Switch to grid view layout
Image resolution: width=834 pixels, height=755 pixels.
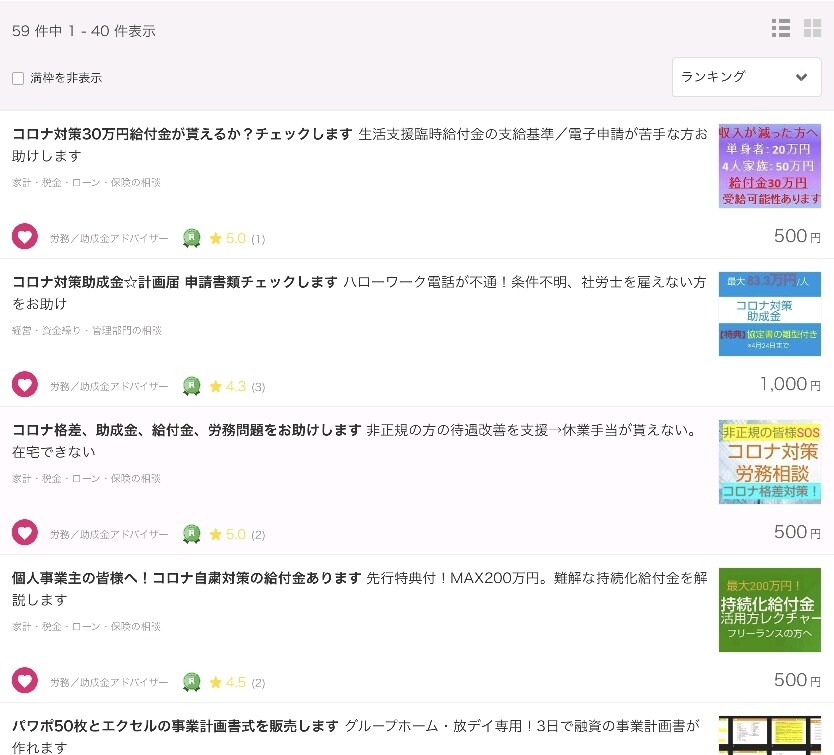[x=812, y=28]
